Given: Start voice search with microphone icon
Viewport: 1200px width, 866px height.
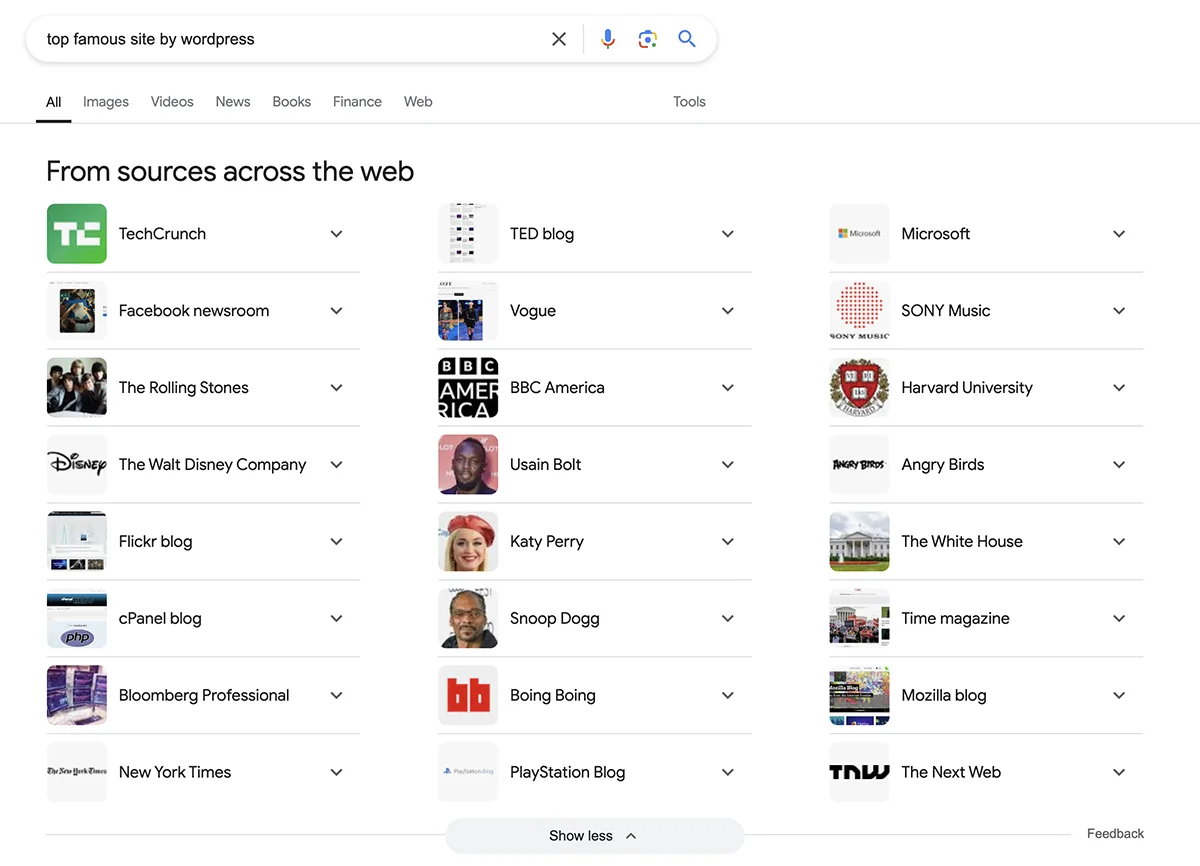Looking at the screenshot, I should 608,39.
